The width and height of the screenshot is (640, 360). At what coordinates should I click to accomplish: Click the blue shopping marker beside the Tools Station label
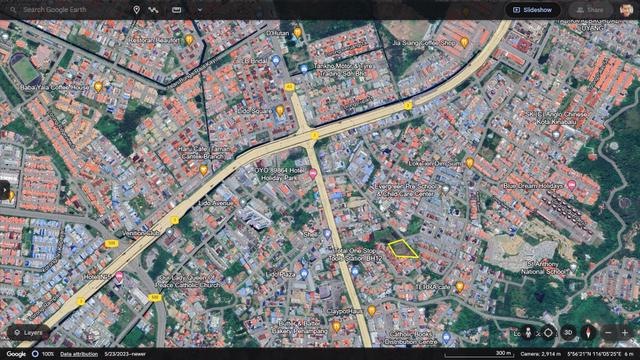pyautogui.click(x=355, y=270)
